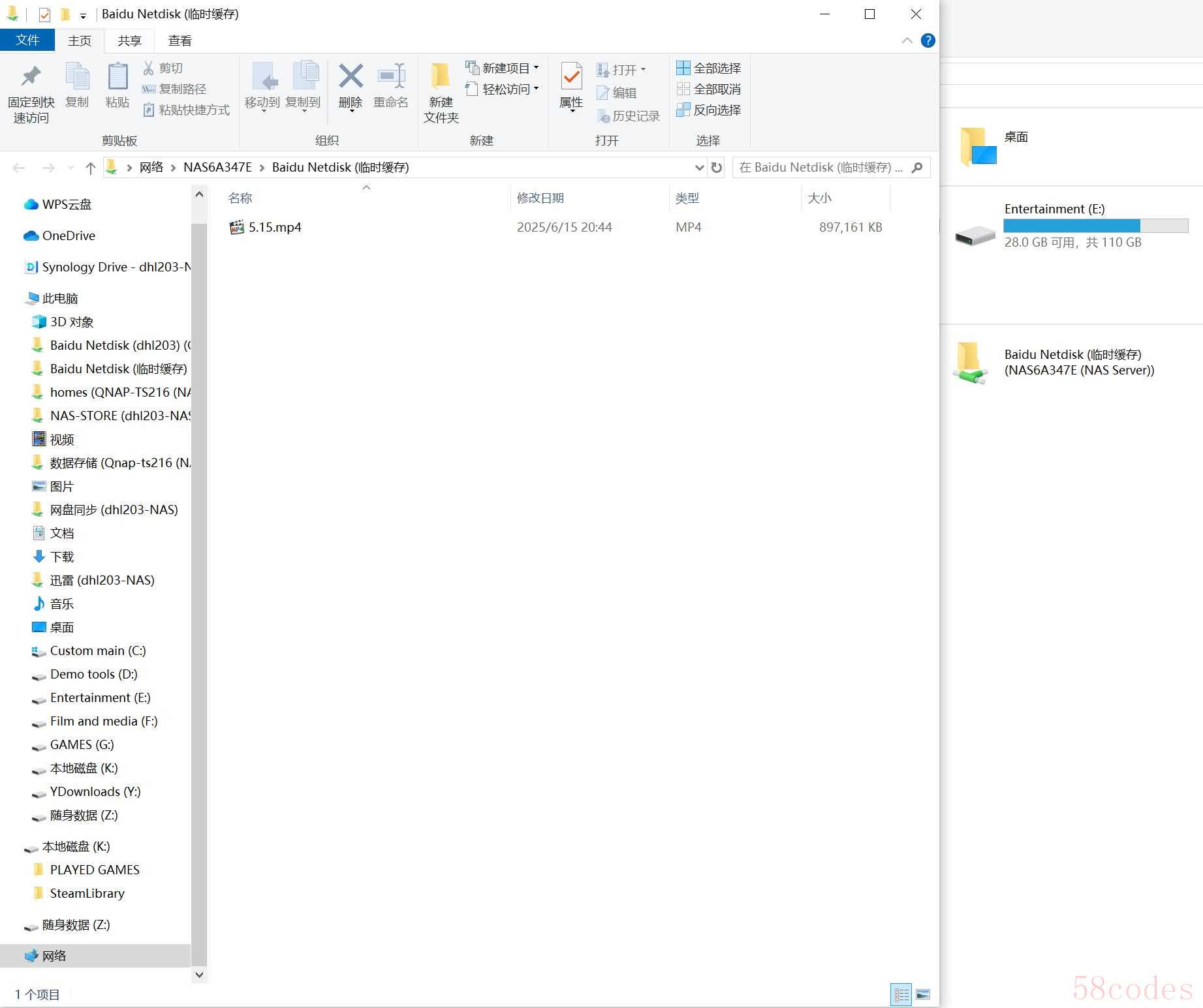Switch to the 主页 ribbon tab
Screen dimensions: 1203x1008
tap(80, 40)
